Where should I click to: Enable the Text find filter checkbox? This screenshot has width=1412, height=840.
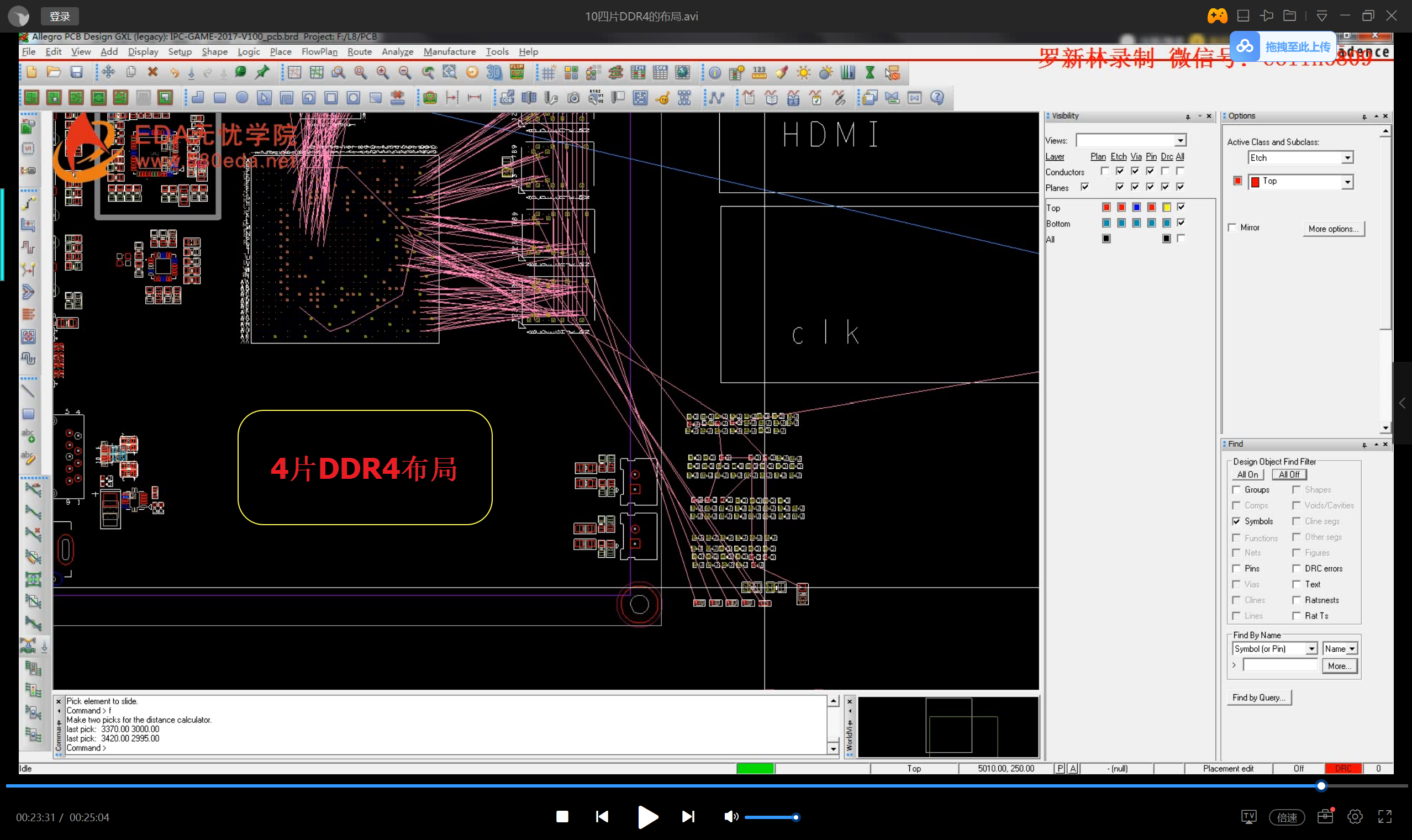1297,584
